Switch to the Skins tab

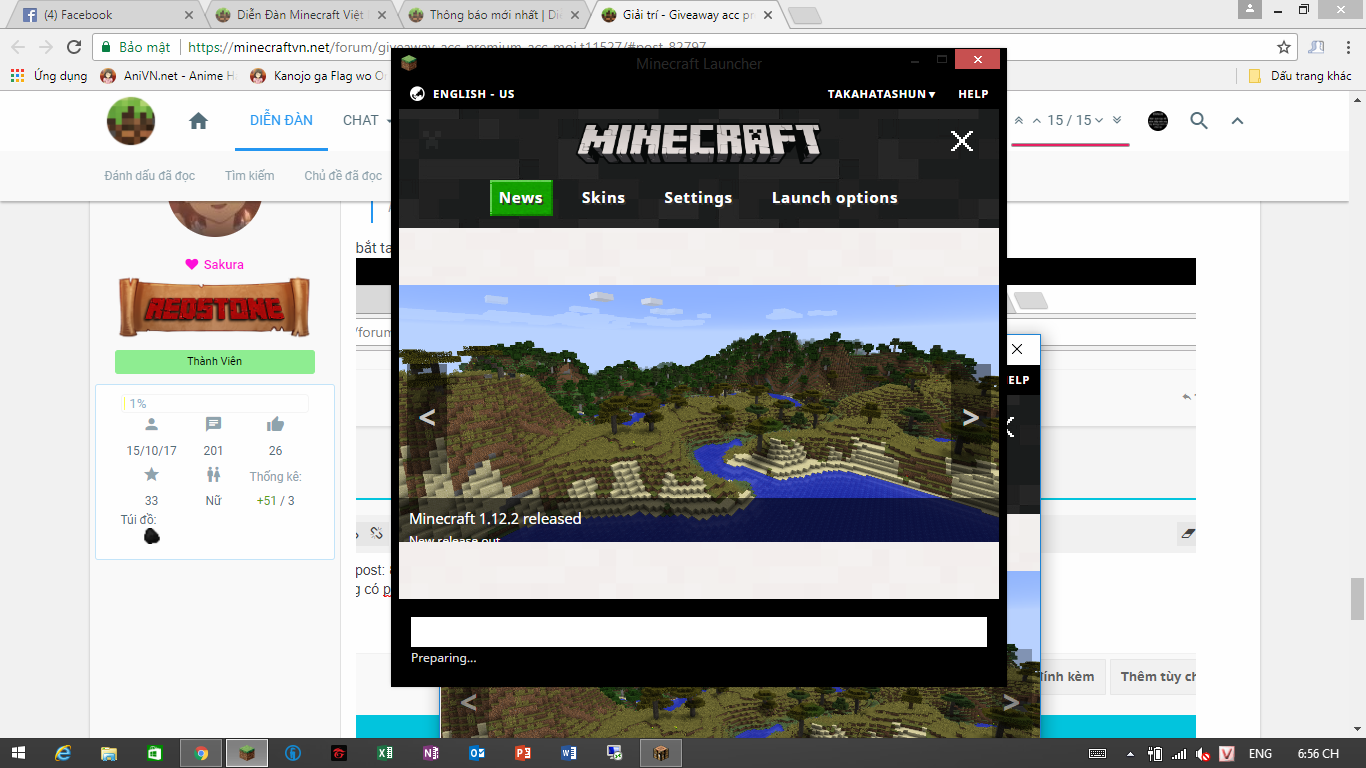[603, 198]
